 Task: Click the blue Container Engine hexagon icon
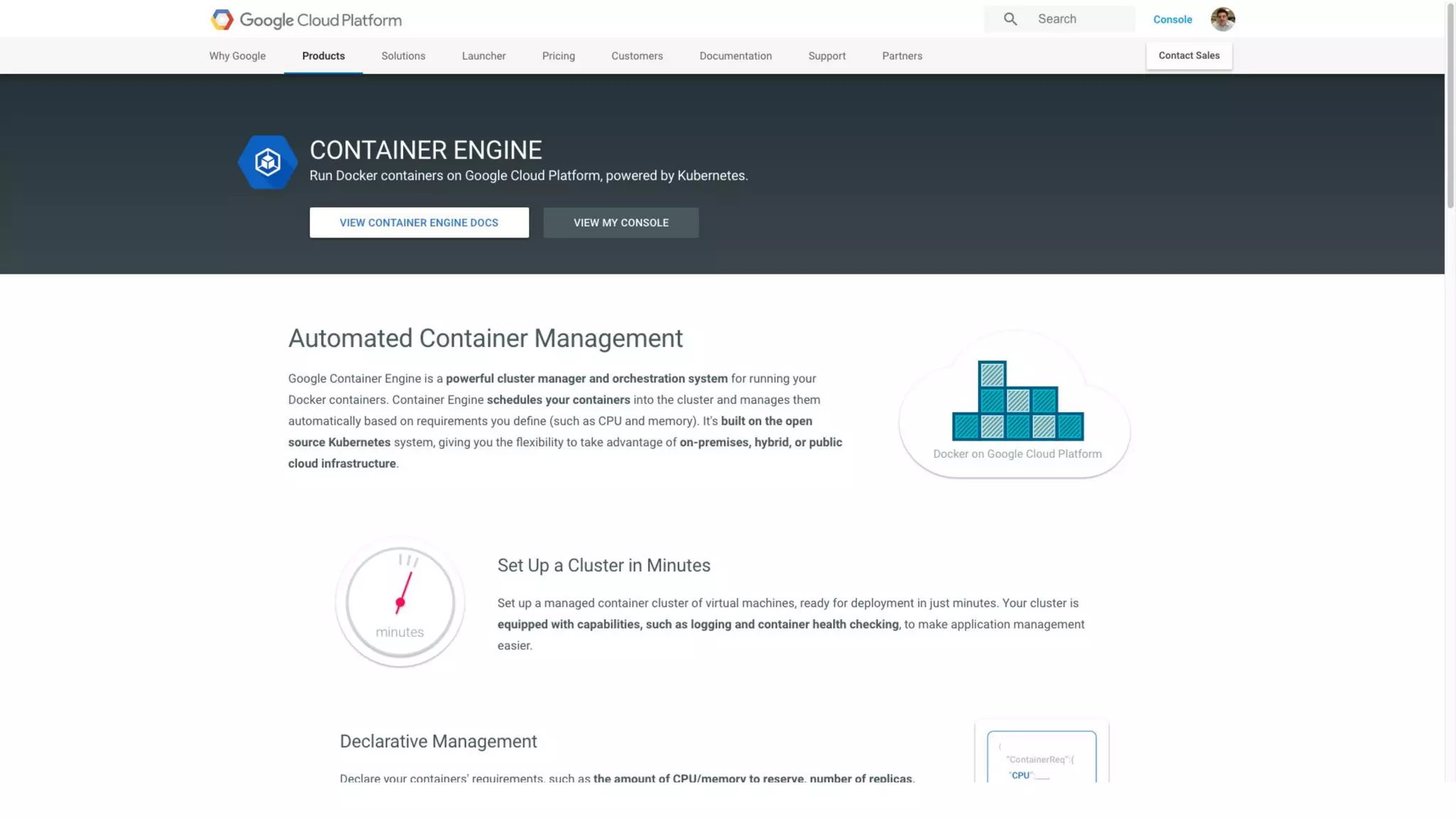tap(267, 162)
